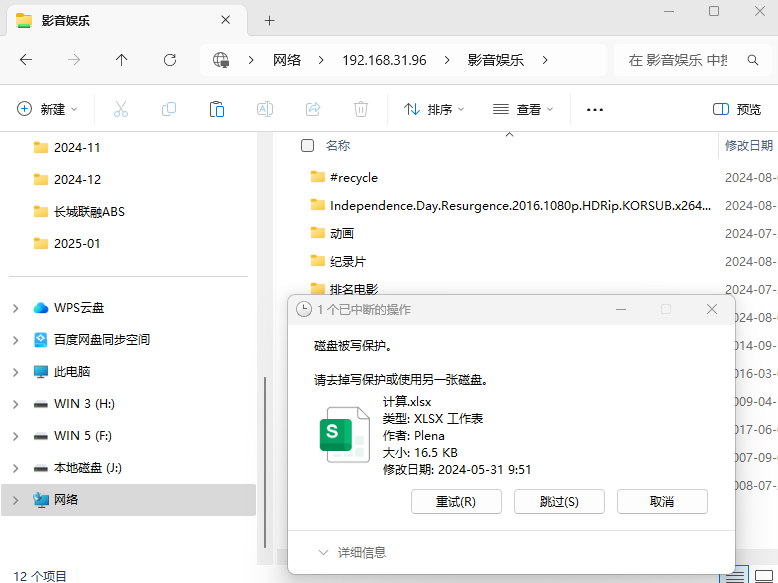Go back with the left arrow
Viewport: 778px width, 583px height.
point(26,60)
